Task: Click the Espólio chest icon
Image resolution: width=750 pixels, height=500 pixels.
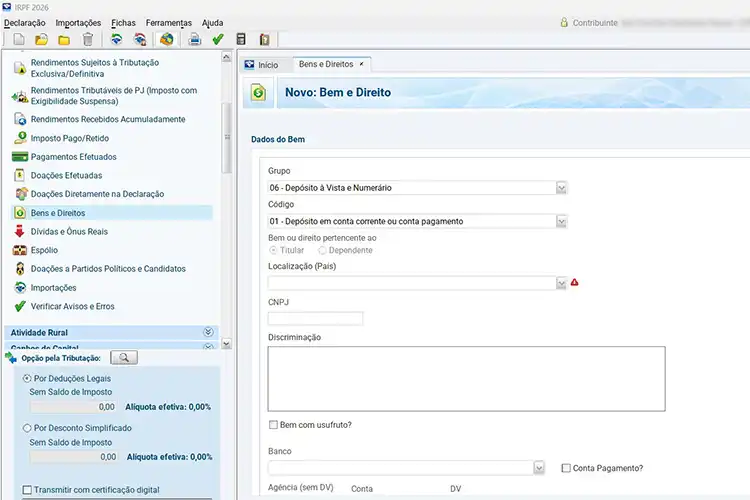Action: click(x=20, y=250)
